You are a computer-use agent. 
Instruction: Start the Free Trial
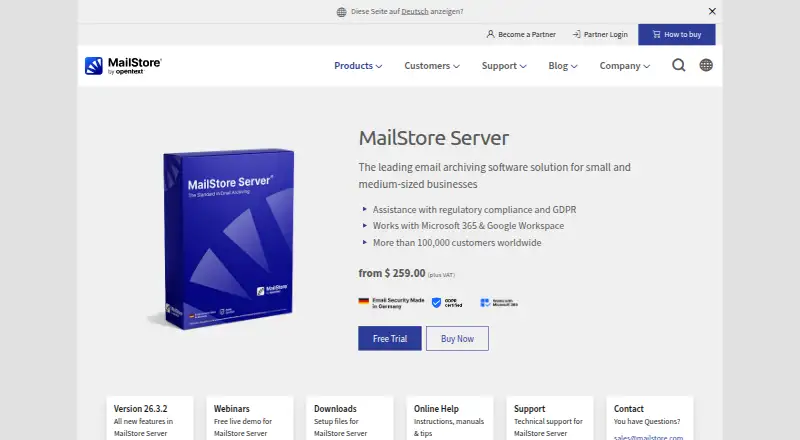[390, 338]
